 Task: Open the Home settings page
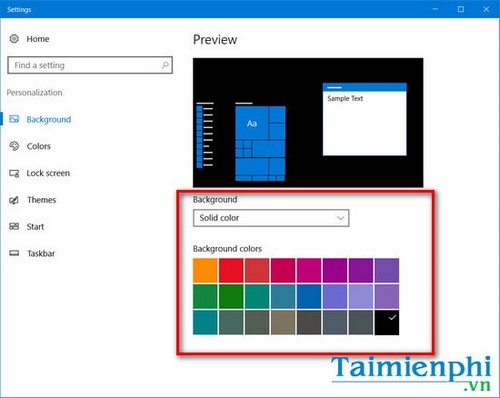38,39
